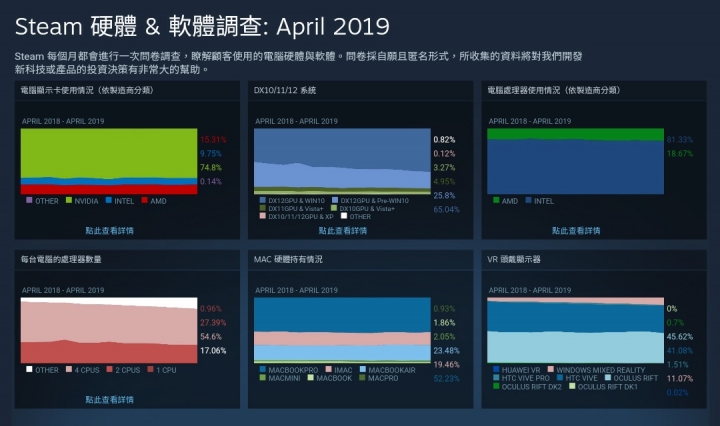Screen dimensions: 720x426
Task: Select IMAC legend entry
Action: point(339,370)
